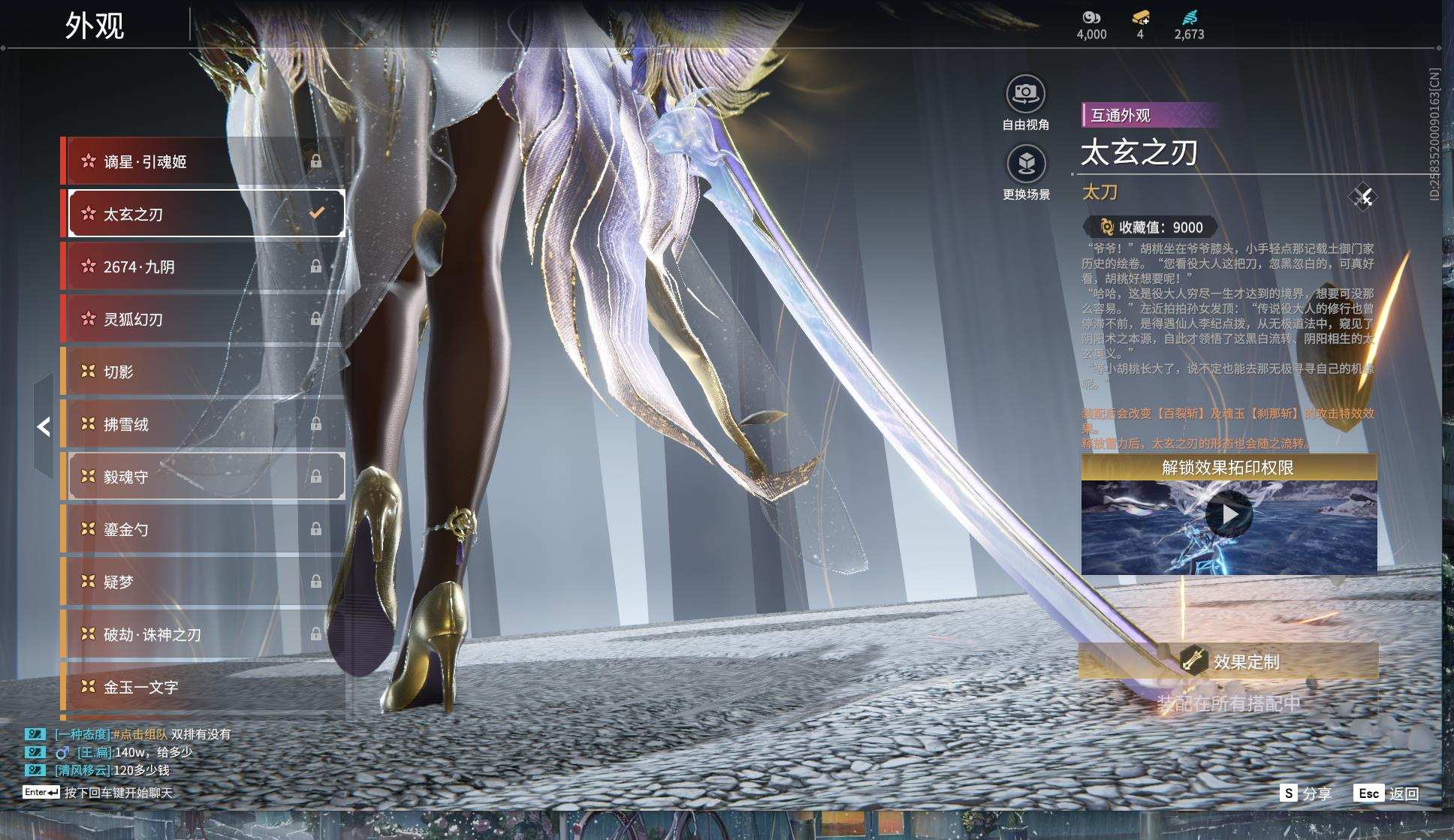The image size is (1454, 840).
Task: Click the gold coin currency icon above 4,000
Action: (x=1091, y=17)
